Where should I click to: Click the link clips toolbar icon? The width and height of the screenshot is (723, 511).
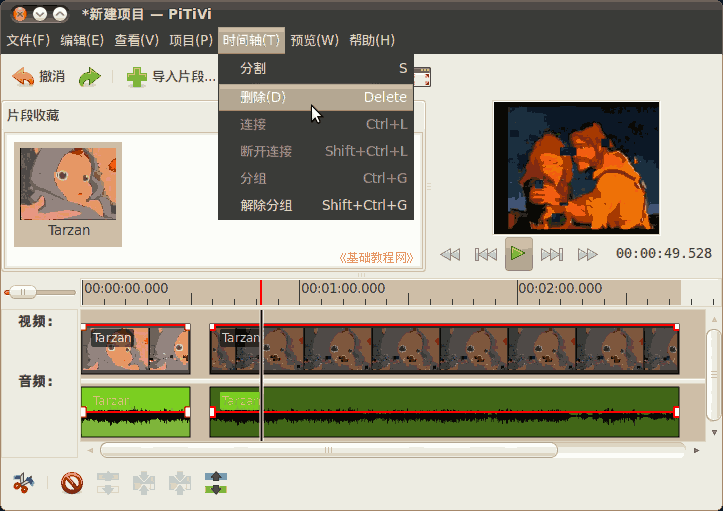144,483
